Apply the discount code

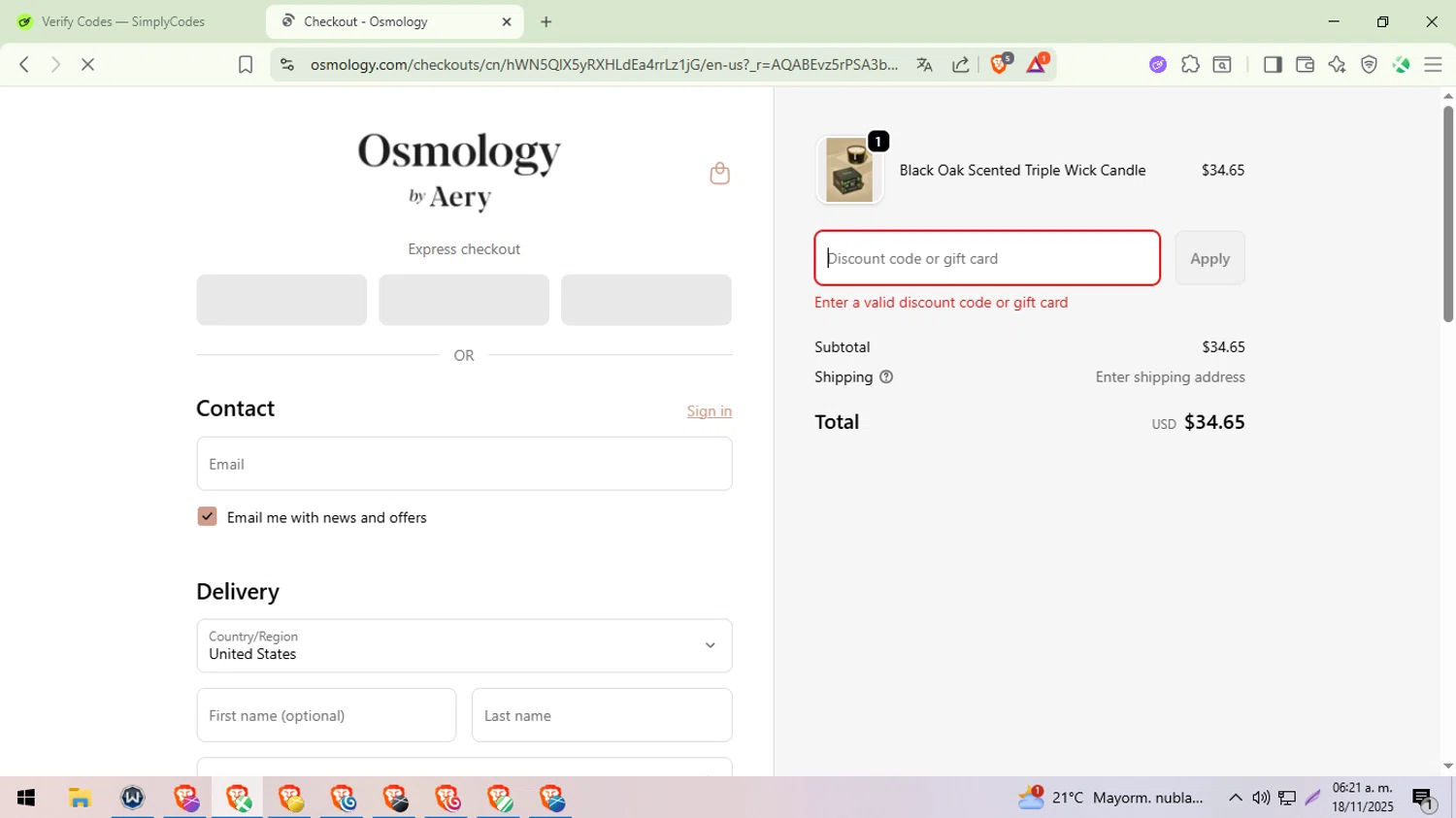point(1209,258)
